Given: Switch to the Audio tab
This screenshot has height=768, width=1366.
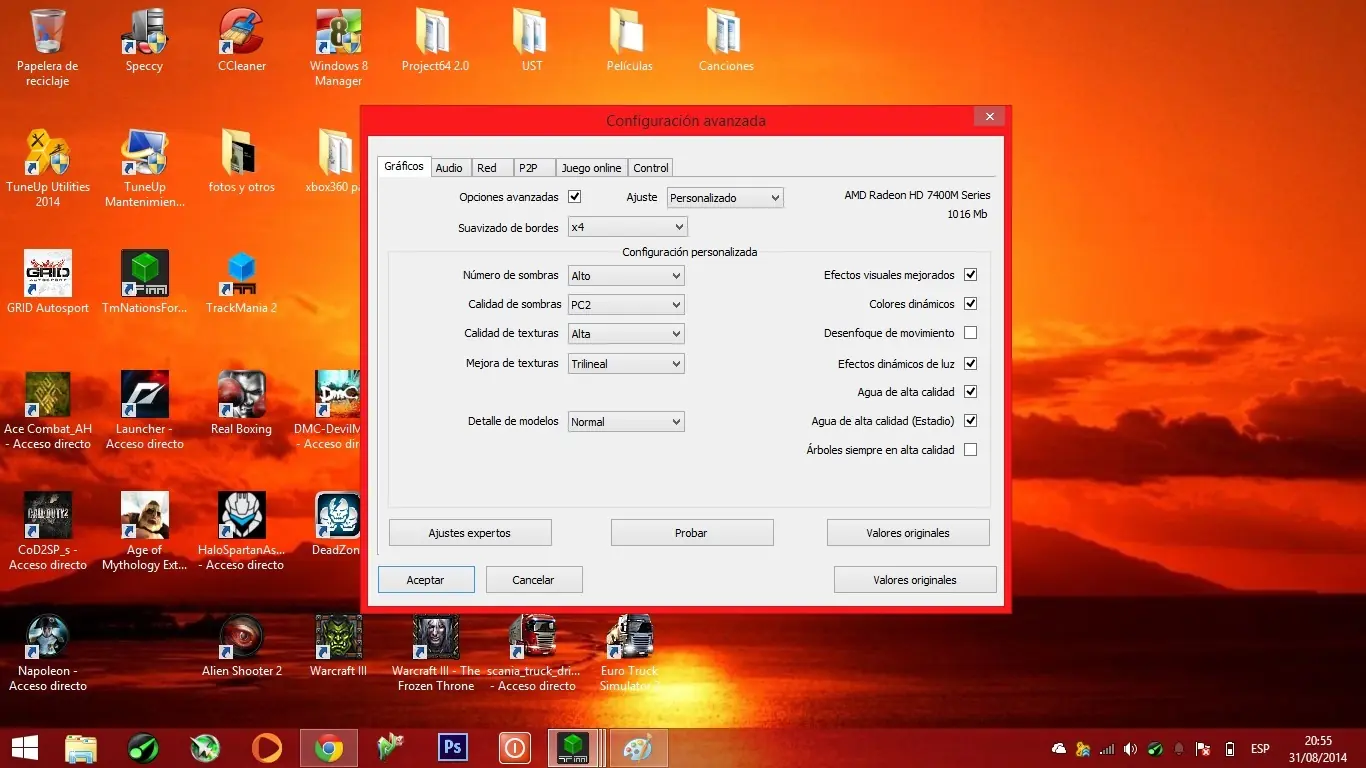Looking at the screenshot, I should click(x=449, y=168).
